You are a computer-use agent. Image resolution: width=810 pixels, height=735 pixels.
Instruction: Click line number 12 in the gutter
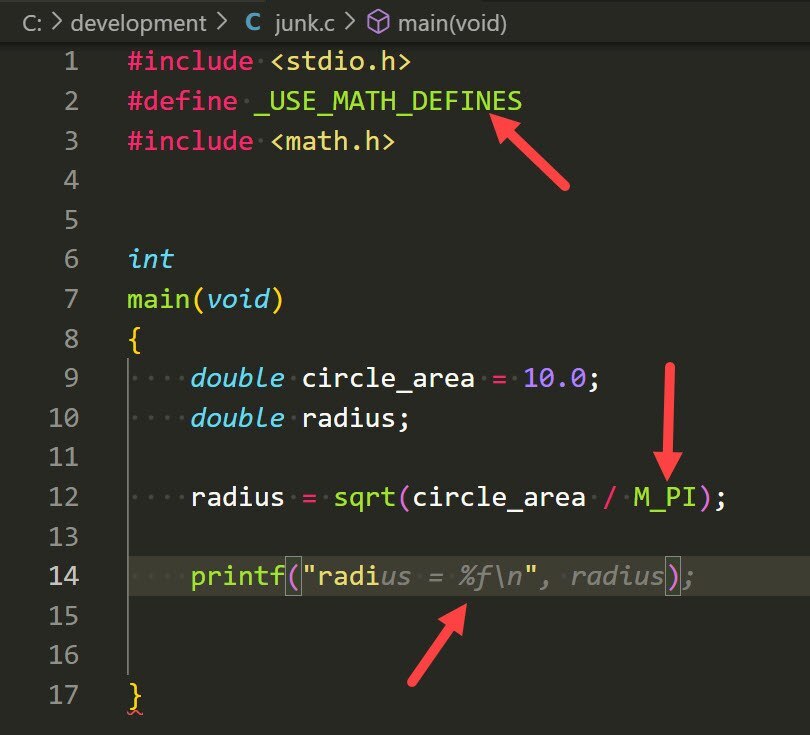[x=64, y=497]
